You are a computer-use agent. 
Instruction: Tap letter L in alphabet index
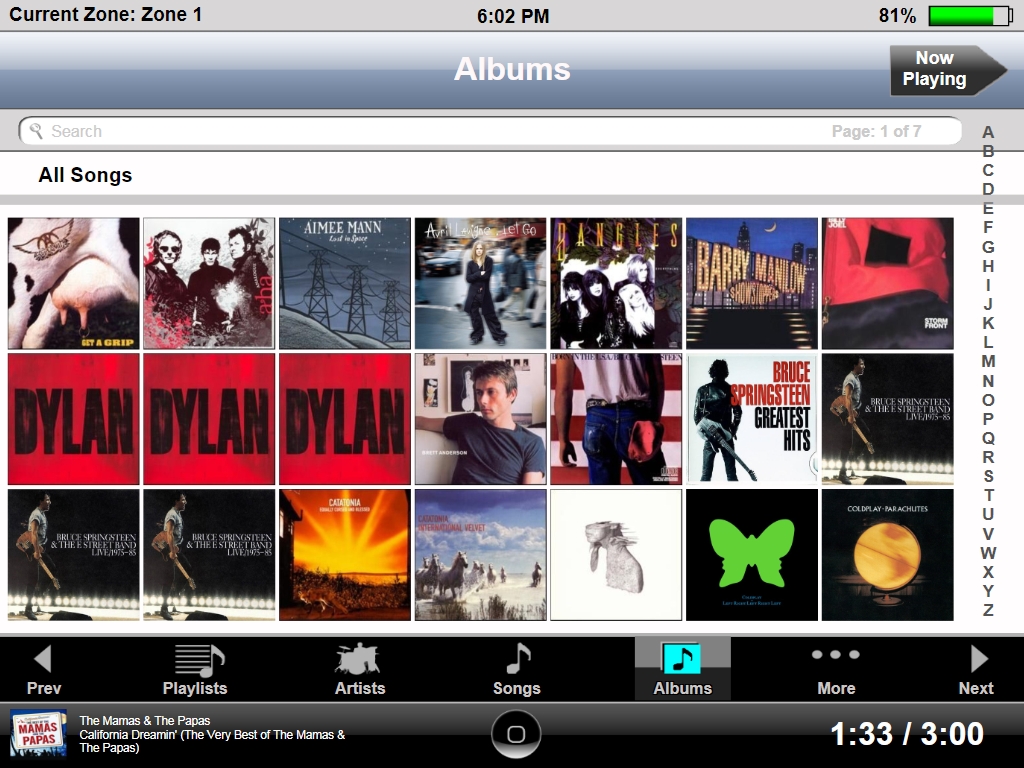(988, 342)
